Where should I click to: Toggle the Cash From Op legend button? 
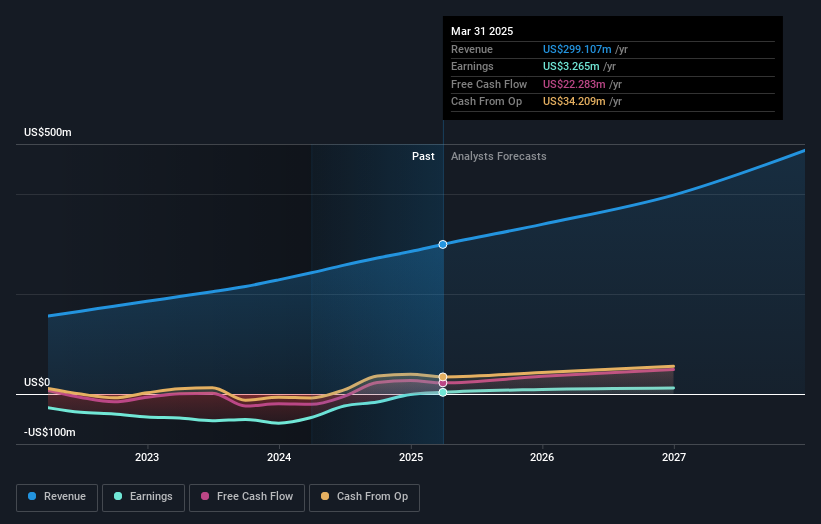[364, 497]
